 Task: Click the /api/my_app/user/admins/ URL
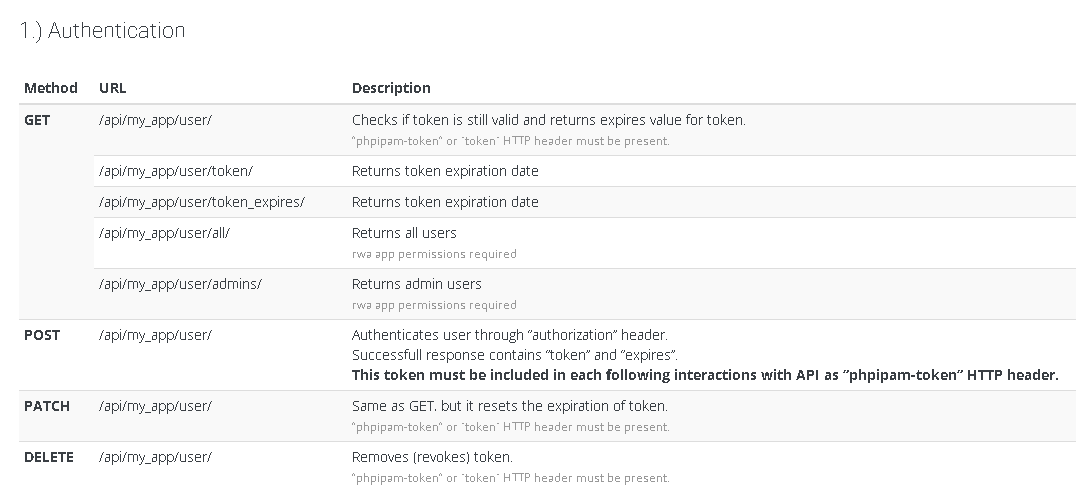[x=180, y=284]
